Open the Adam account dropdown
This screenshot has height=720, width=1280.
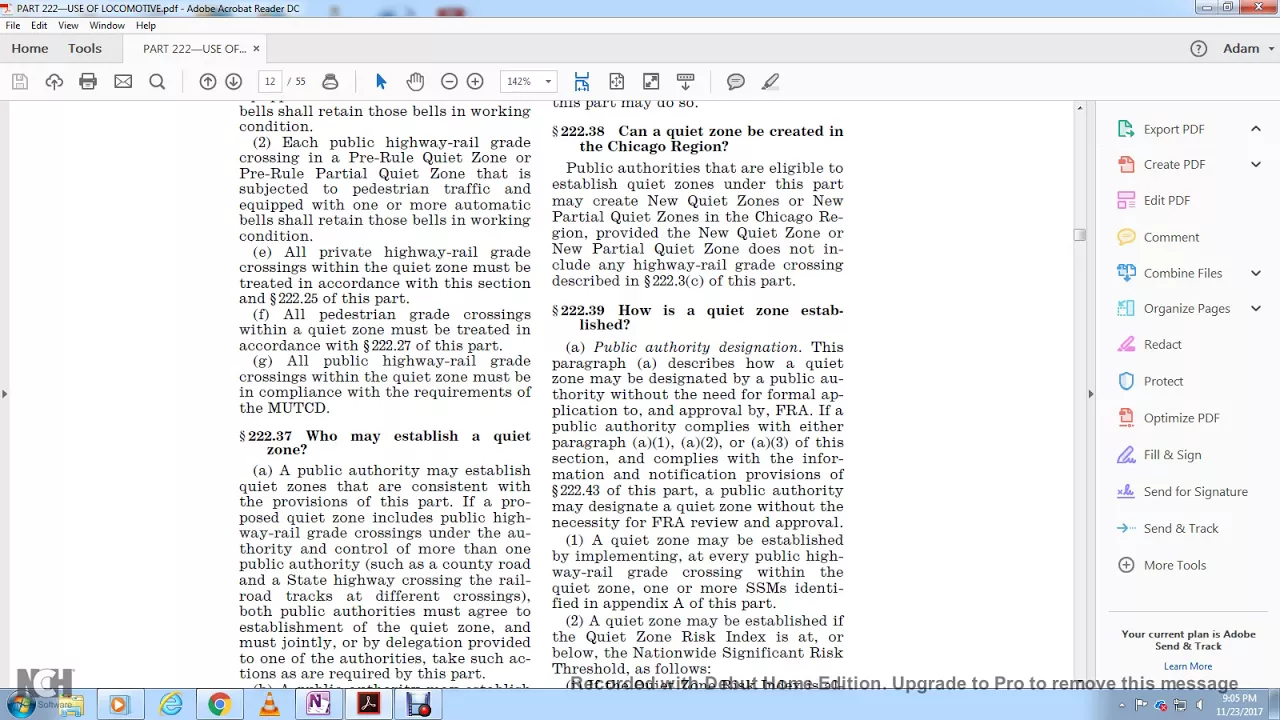click(x=1249, y=48)
